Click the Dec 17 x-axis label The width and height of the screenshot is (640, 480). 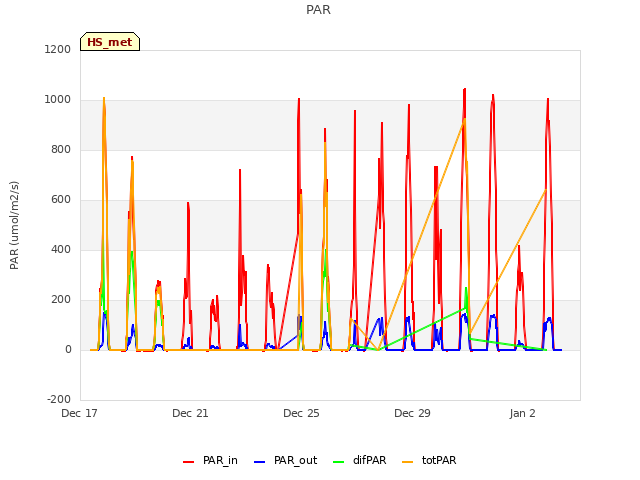79,413
